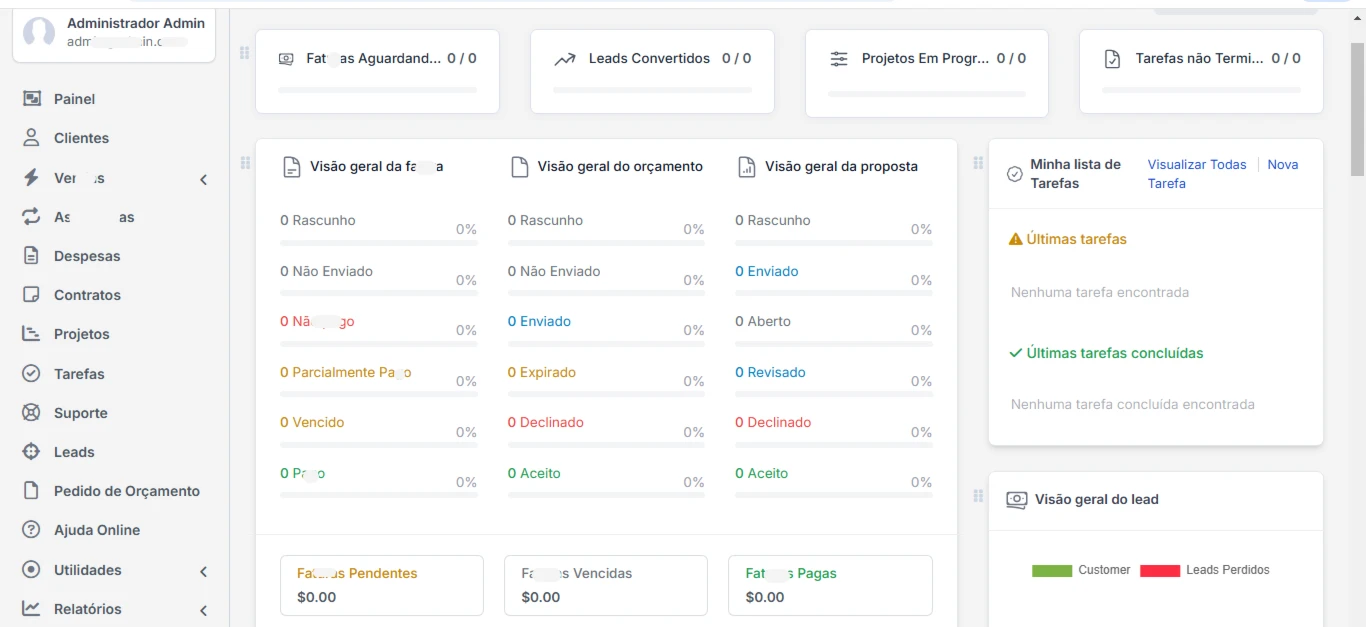
Task: Toggle the green Customer legend swatch
Action: click(x=1052, y=570)
